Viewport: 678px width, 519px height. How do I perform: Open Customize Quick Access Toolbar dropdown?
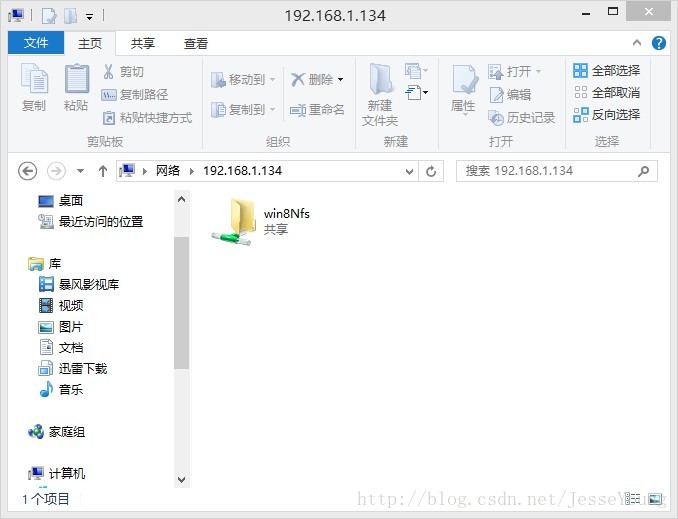coord(90,17)
